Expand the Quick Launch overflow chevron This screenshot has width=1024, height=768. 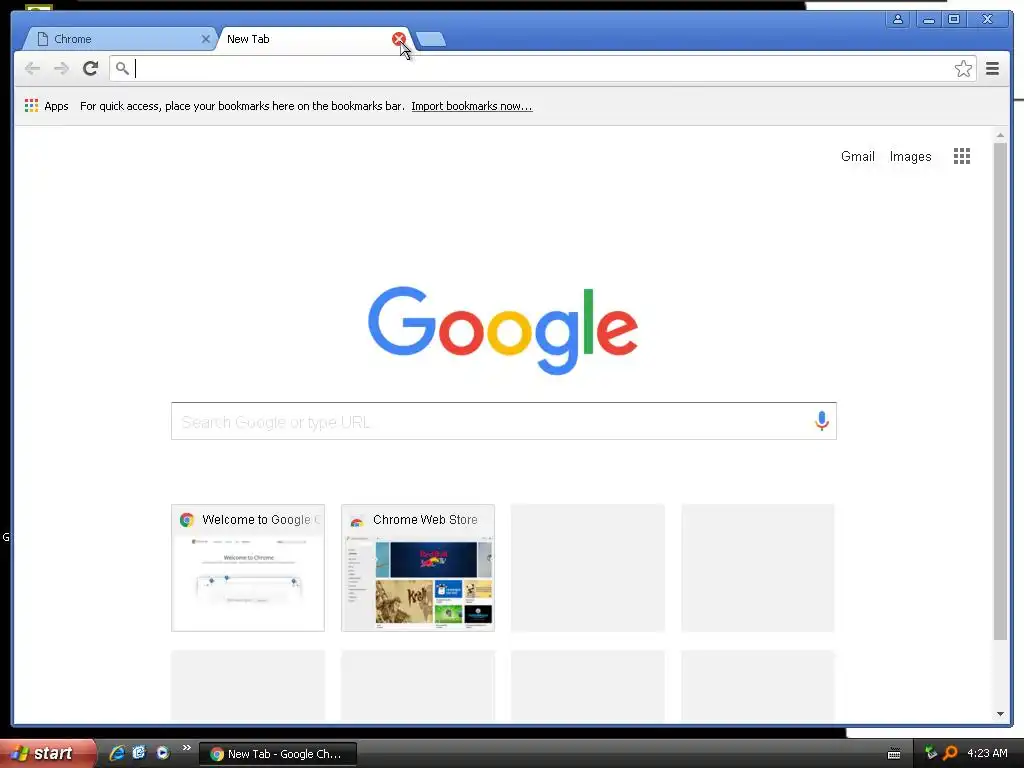187,748
